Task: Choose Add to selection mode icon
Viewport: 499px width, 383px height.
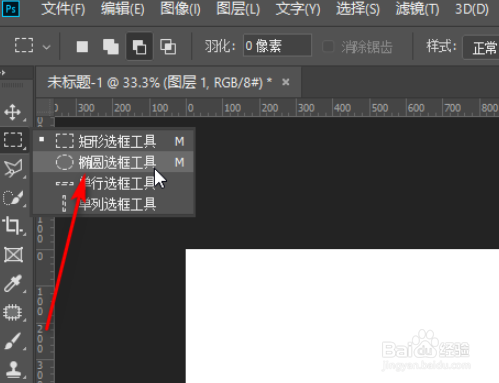Action: [x=111, y=47]
